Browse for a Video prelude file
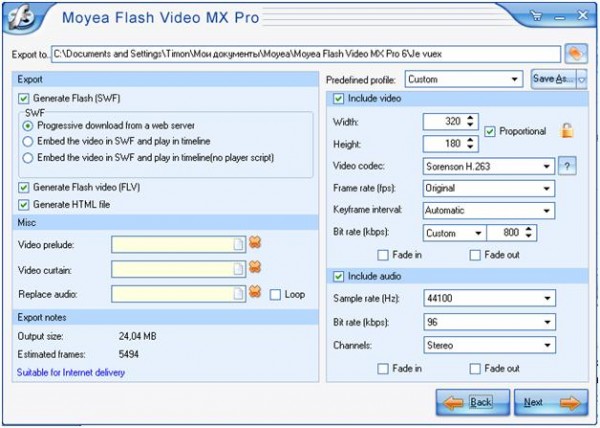Screen dimensions: 600x428 238,245
